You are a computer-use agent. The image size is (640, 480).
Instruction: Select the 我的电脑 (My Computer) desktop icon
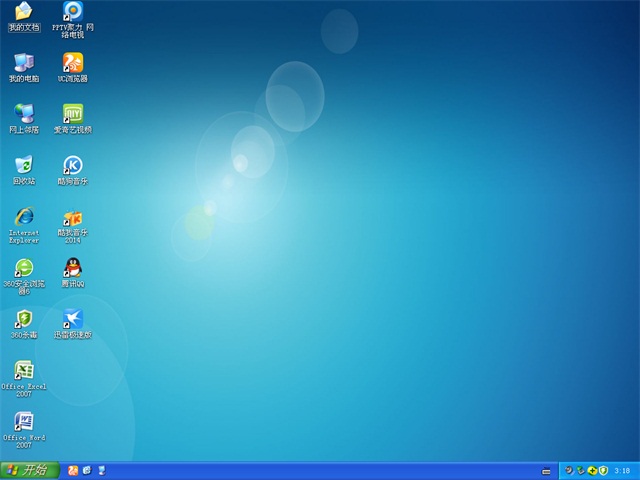(x=23, y=63)
